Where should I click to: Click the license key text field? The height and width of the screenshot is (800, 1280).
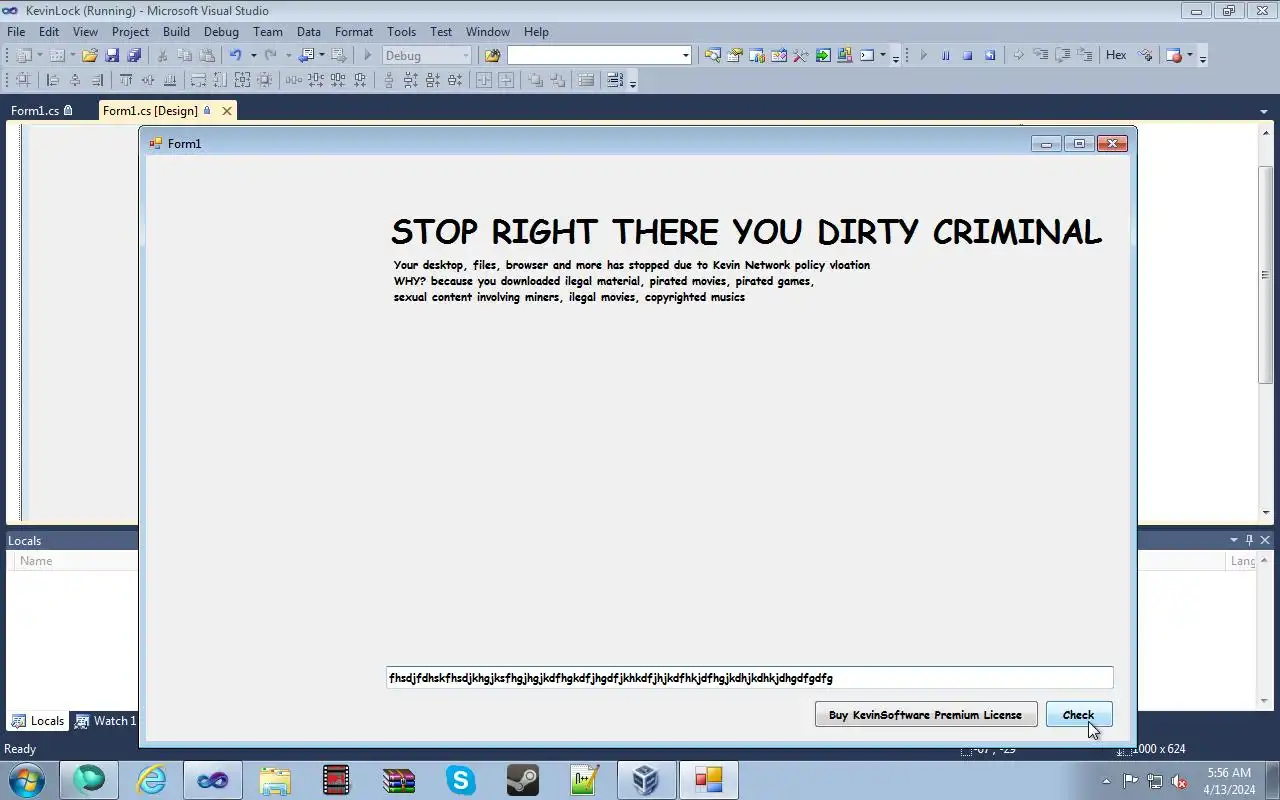(749, 678)
